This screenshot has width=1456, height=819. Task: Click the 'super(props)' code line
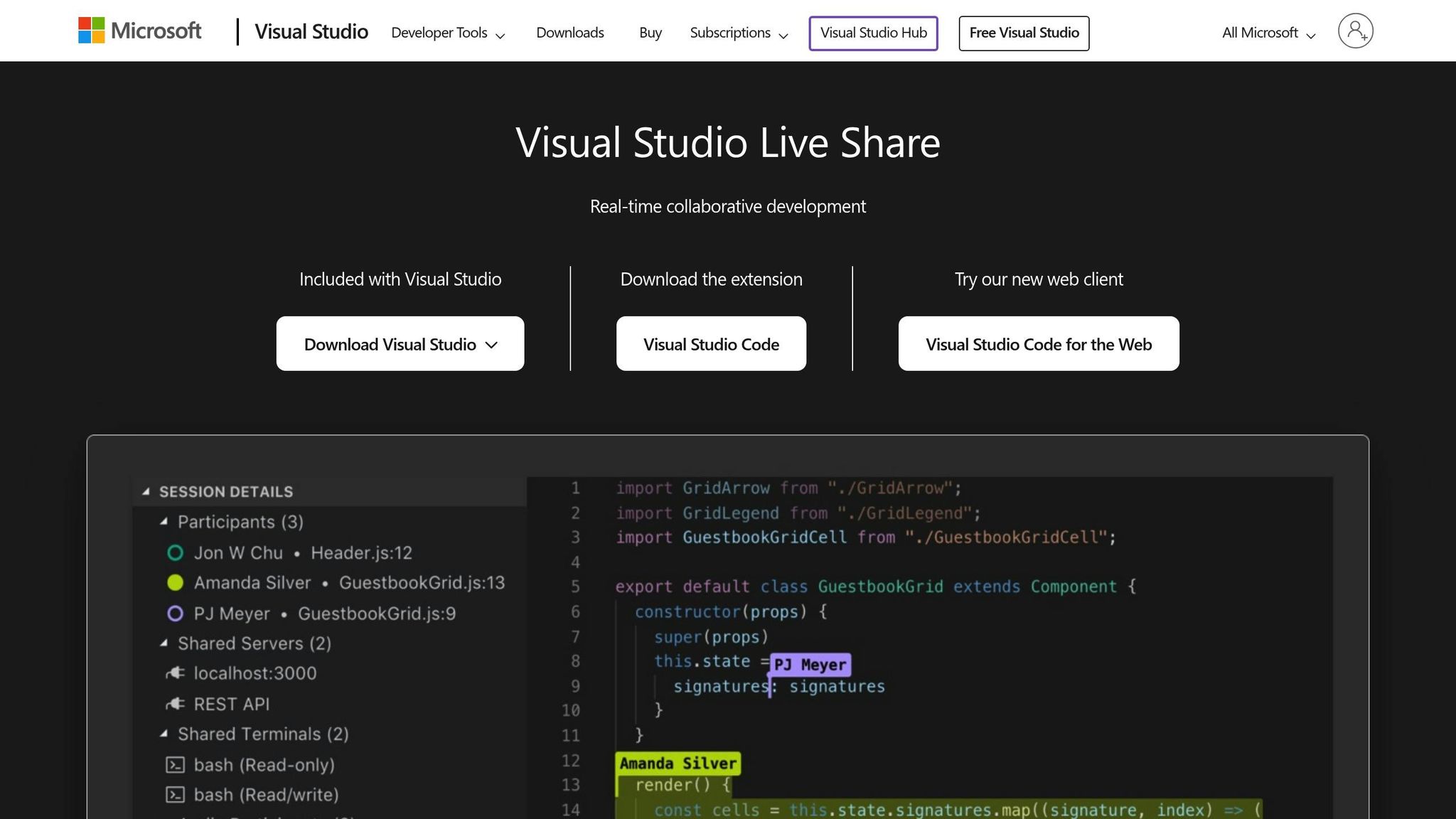pyautogui.click(x=711, y=636)
